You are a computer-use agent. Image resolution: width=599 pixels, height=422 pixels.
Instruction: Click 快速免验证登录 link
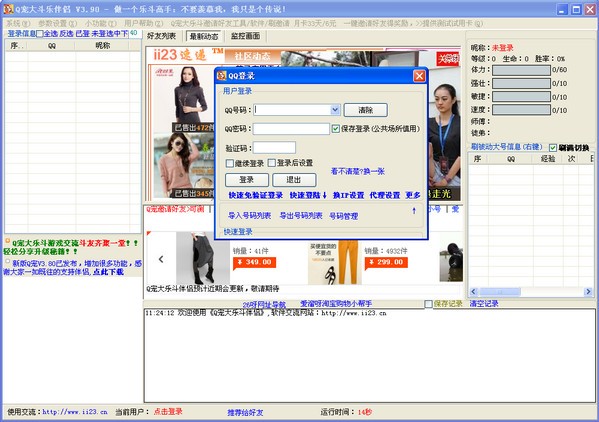[x=256, y=195]
